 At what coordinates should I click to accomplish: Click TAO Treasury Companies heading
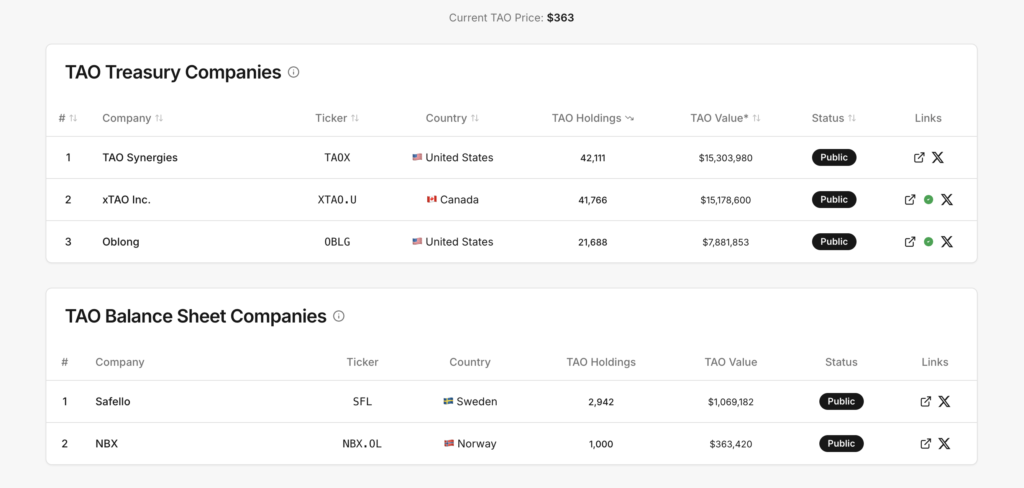[x=173, y=72]
